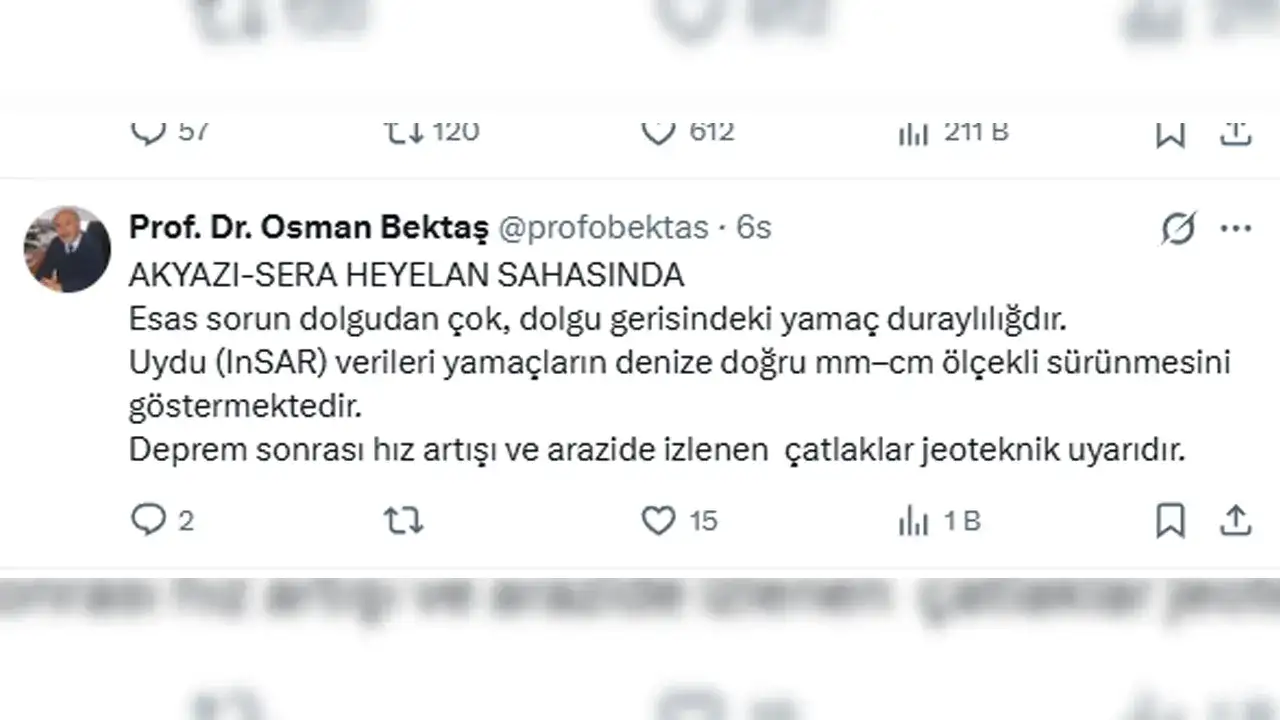1280x720 pixels.
Task: Select the 15 likes count
Action: click(x=700, y=520)
